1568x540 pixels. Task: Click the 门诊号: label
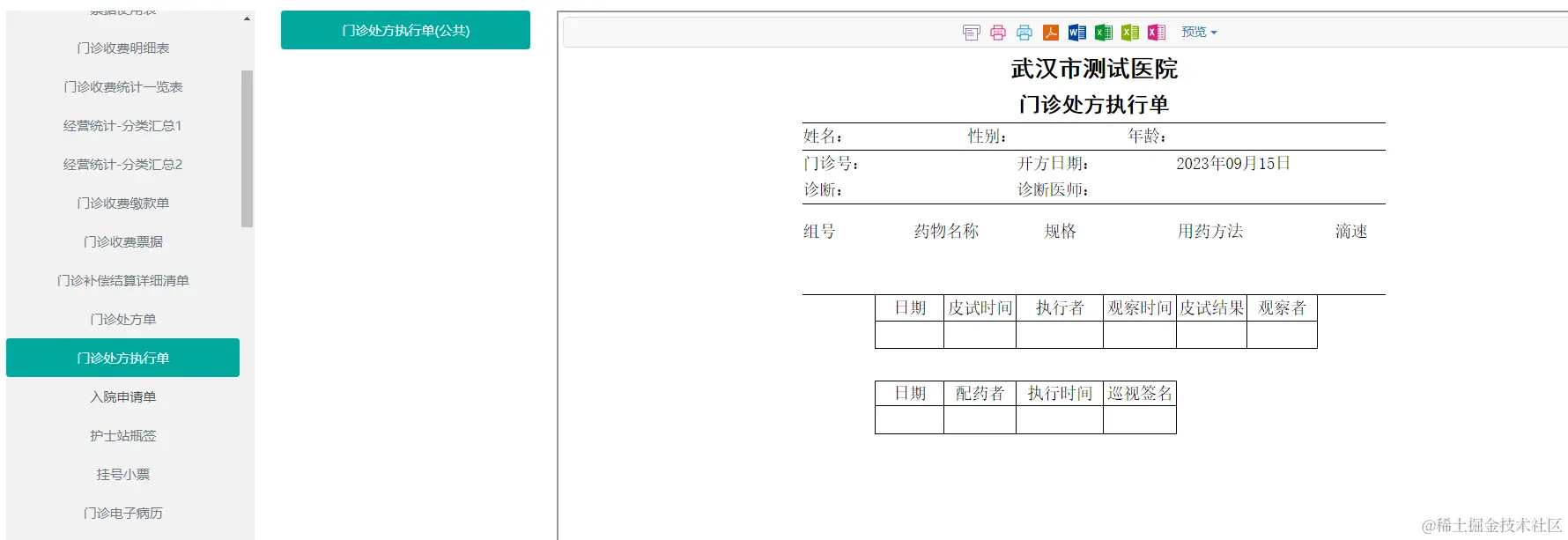(x=831, y=164)
